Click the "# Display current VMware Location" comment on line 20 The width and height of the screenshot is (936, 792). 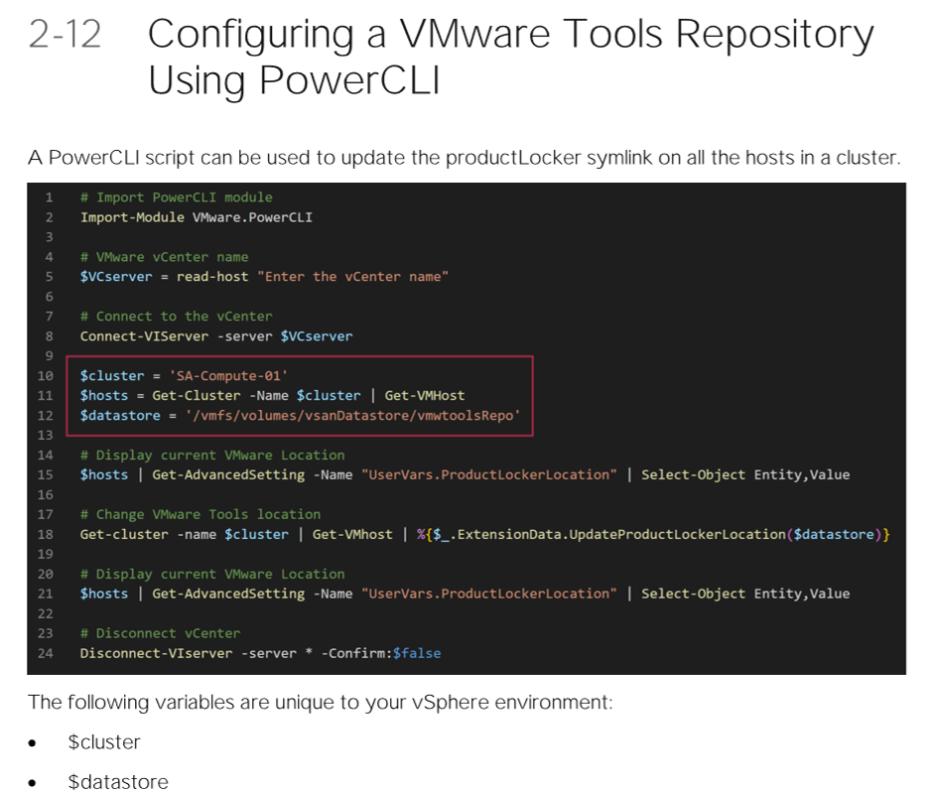(212, 574)
